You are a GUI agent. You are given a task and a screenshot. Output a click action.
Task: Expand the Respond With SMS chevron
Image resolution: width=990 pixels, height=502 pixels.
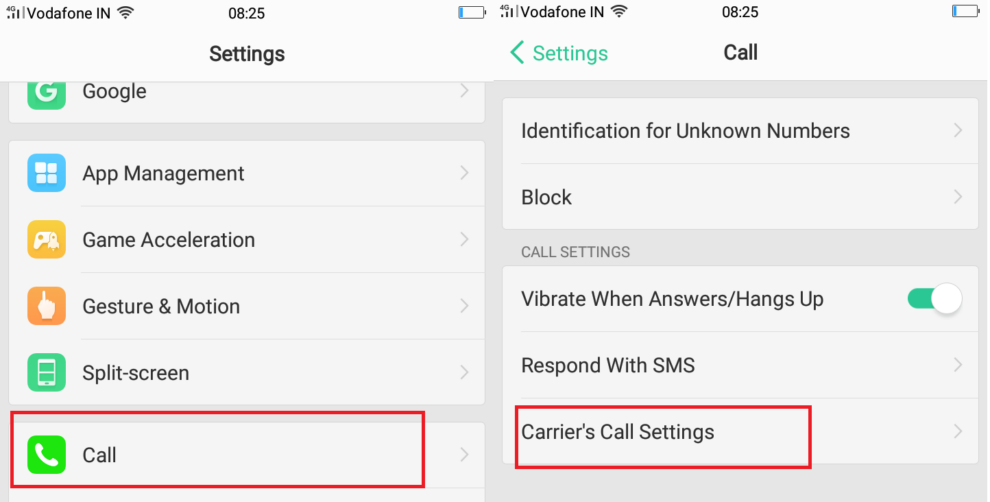957,365
